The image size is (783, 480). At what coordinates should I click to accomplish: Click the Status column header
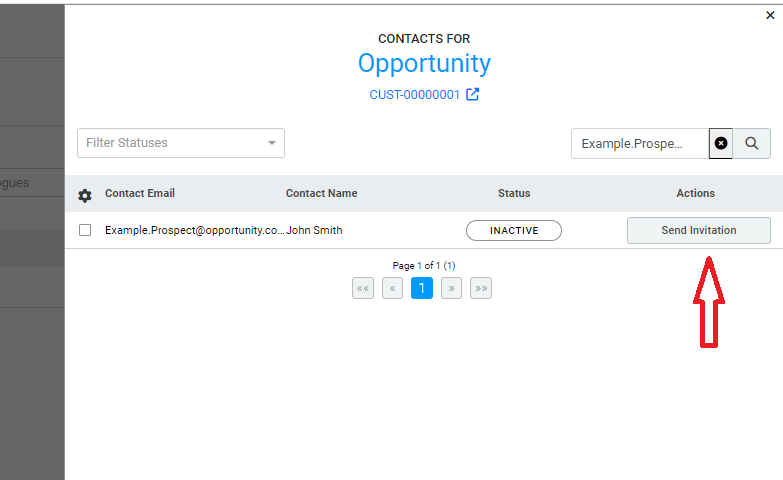coord(514,193)
